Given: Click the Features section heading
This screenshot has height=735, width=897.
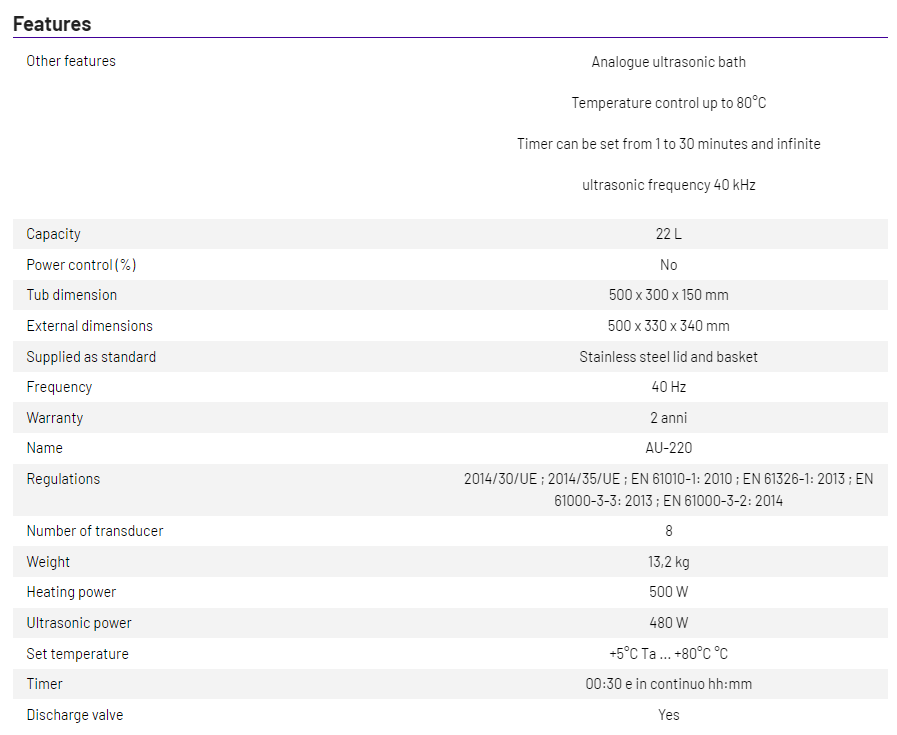Looking at the screenshot, I should pos(52,24).
